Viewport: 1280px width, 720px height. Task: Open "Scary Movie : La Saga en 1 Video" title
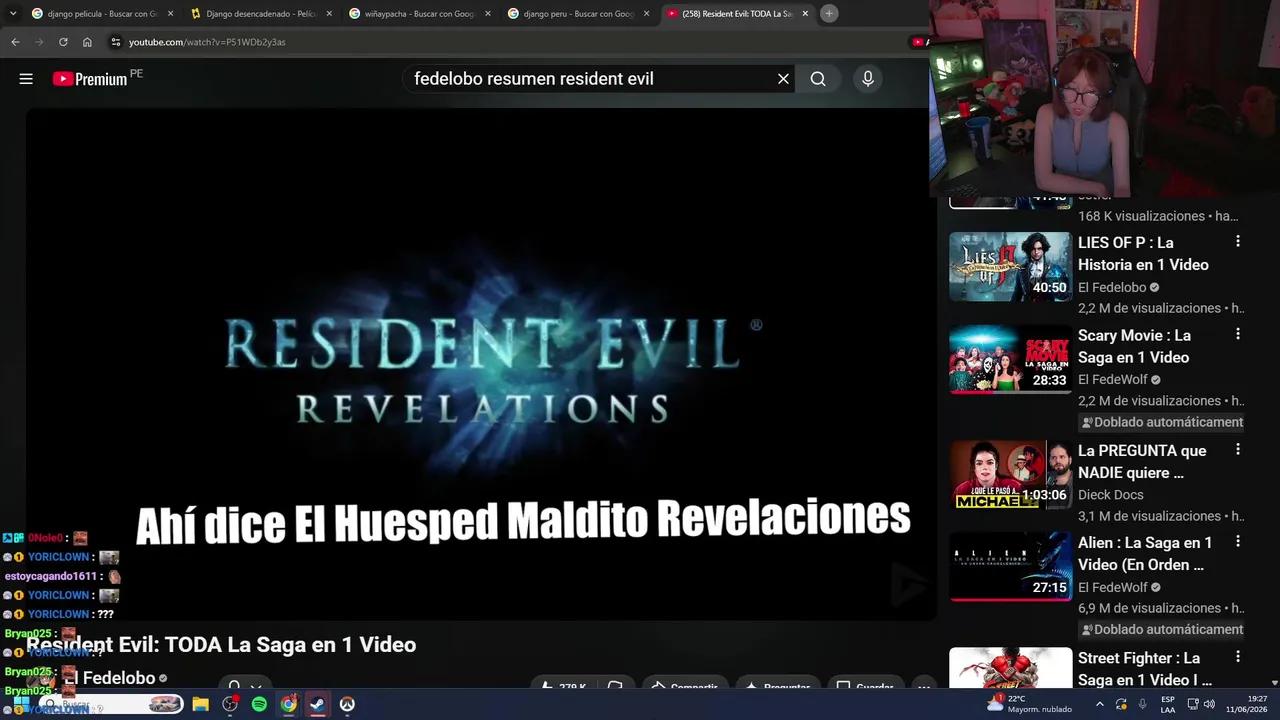(x=1134, y=346)
